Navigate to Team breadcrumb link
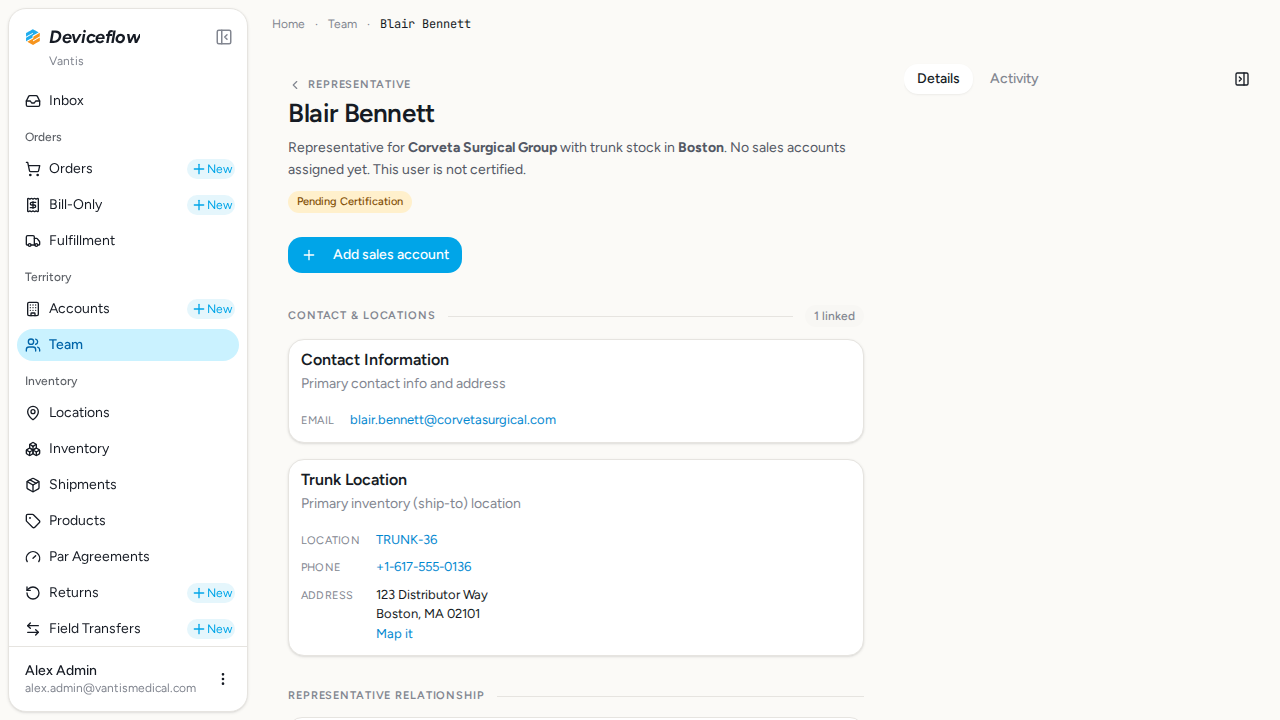 coord(342,24)
